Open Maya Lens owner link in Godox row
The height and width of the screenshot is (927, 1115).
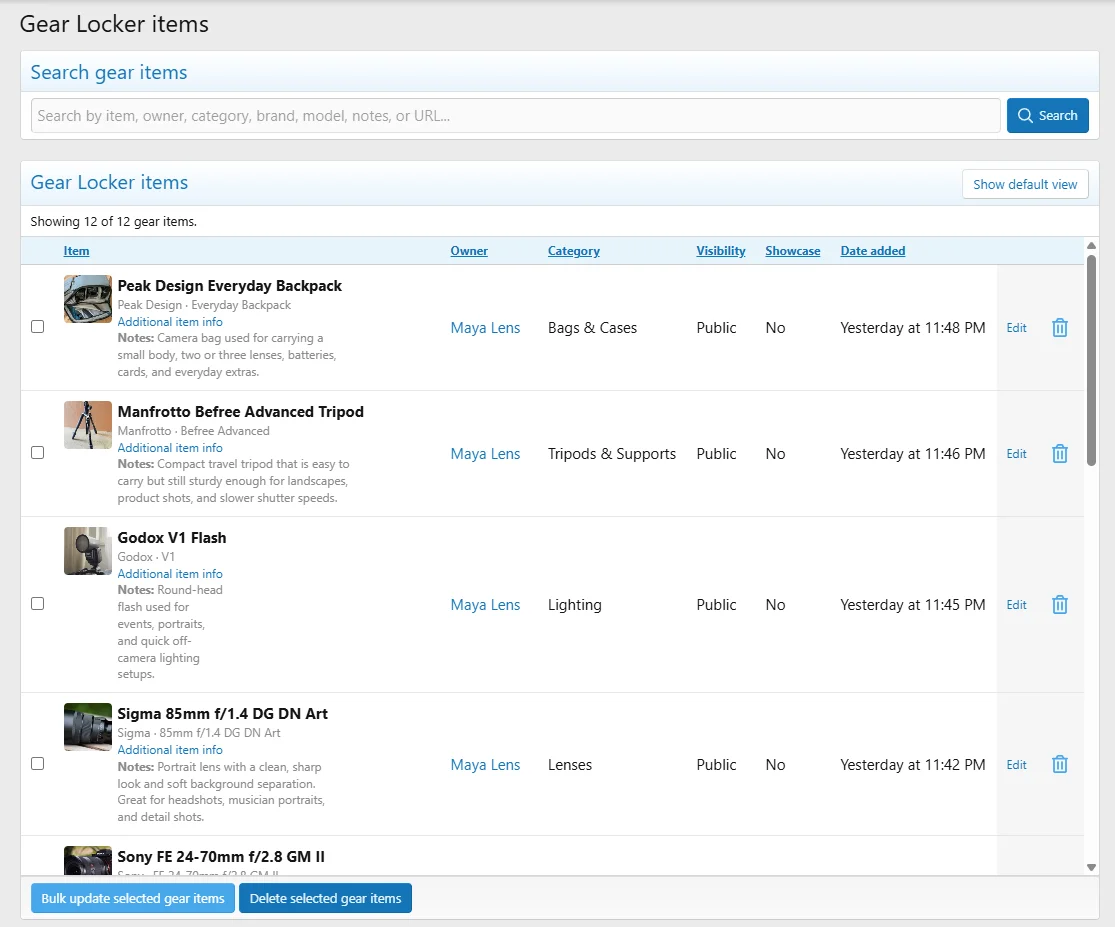(x=485, y=605)
